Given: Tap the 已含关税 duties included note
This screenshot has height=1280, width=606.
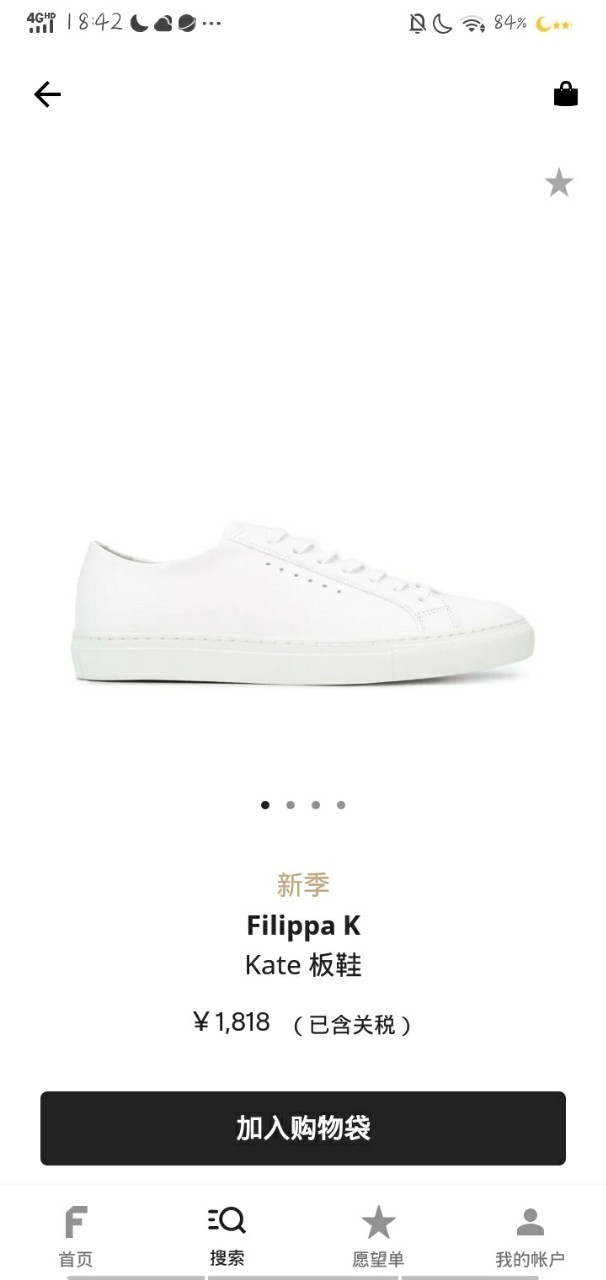Looking at the screenshot, I should 352,1025.
